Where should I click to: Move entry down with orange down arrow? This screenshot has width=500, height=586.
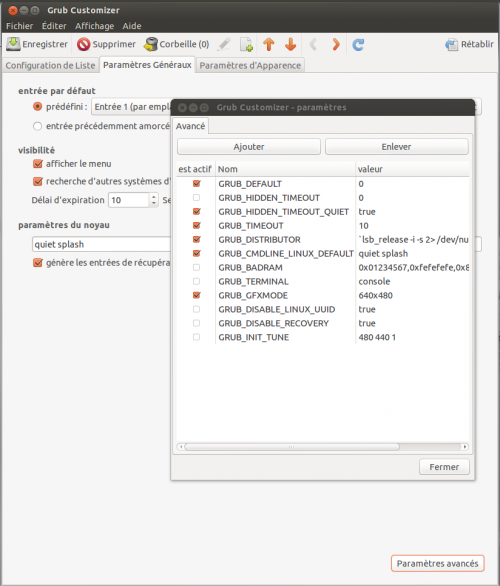click(x=290, y=44)
